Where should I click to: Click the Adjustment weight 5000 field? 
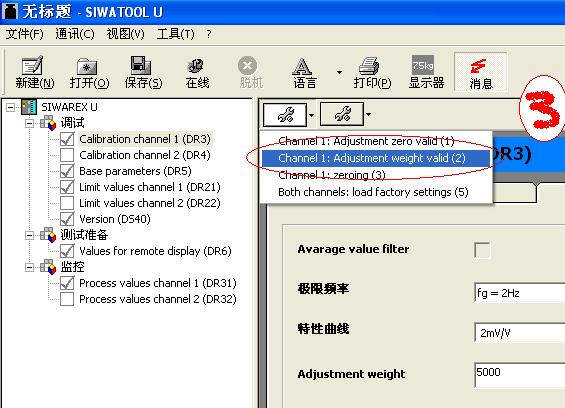pyautogui.click(x=520, y=375)
